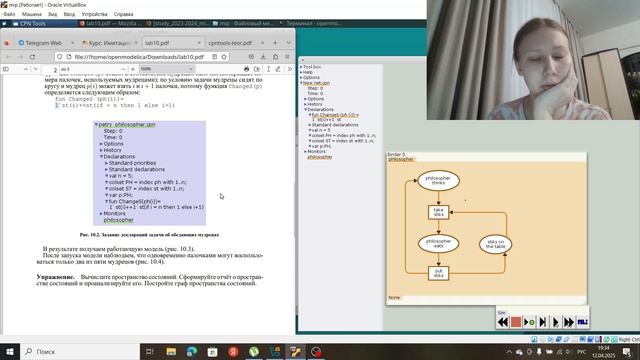Click the philosopher tab in Binder 0
The image size is (640, 360).
[401, 159]
